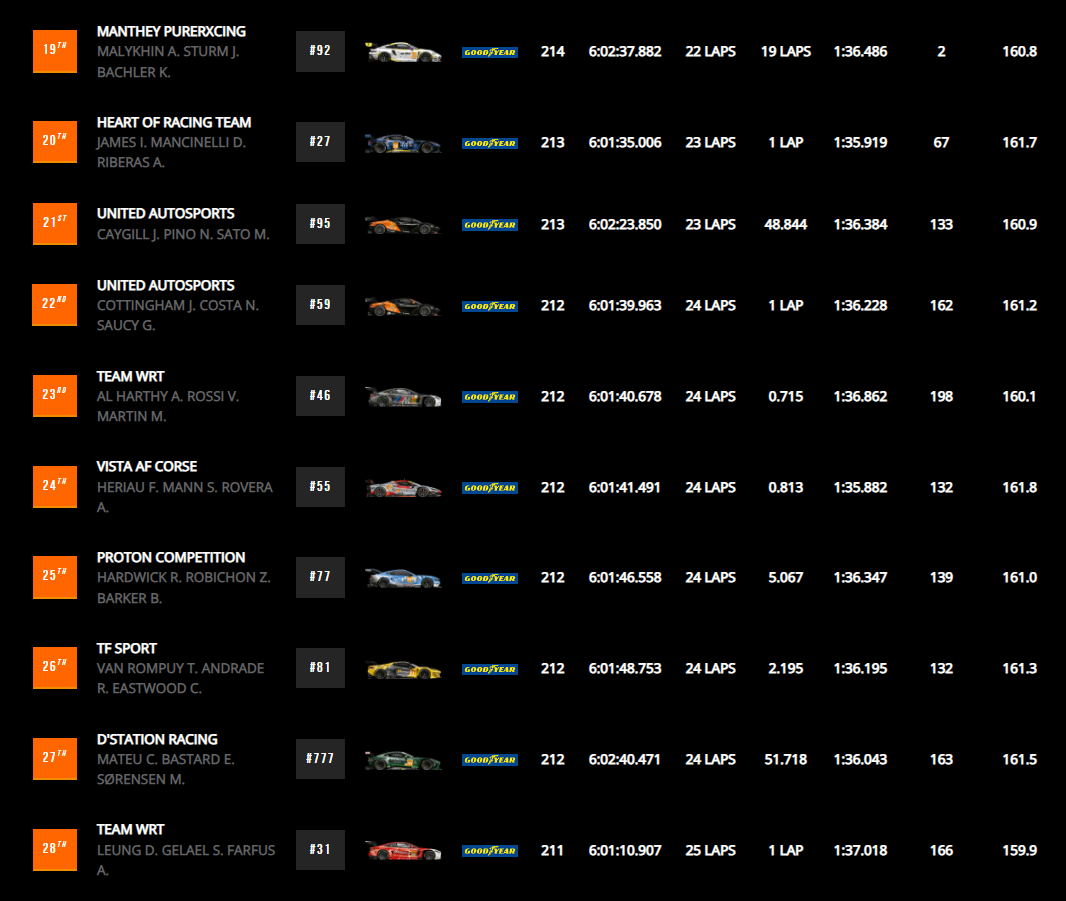Click total time 6:01:10.907
The height and width of the screenshot is (901, 1066).
tap(625, 851)
